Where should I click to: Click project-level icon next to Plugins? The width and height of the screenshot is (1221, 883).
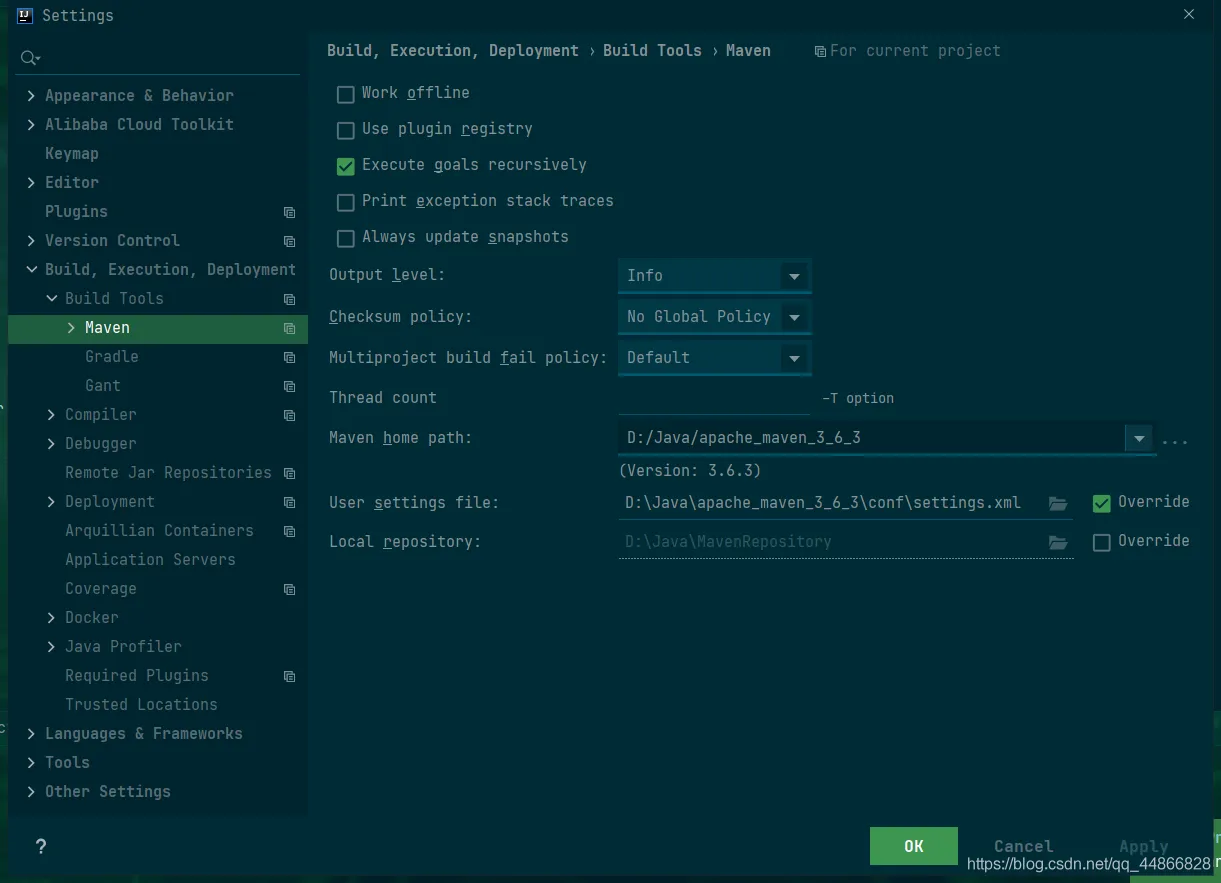click(290, 212)
